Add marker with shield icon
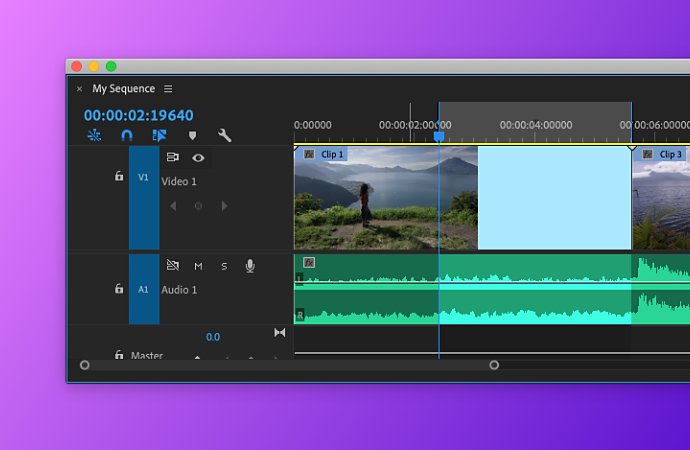Viewport: 690px width, 450px height. [192, 135]
